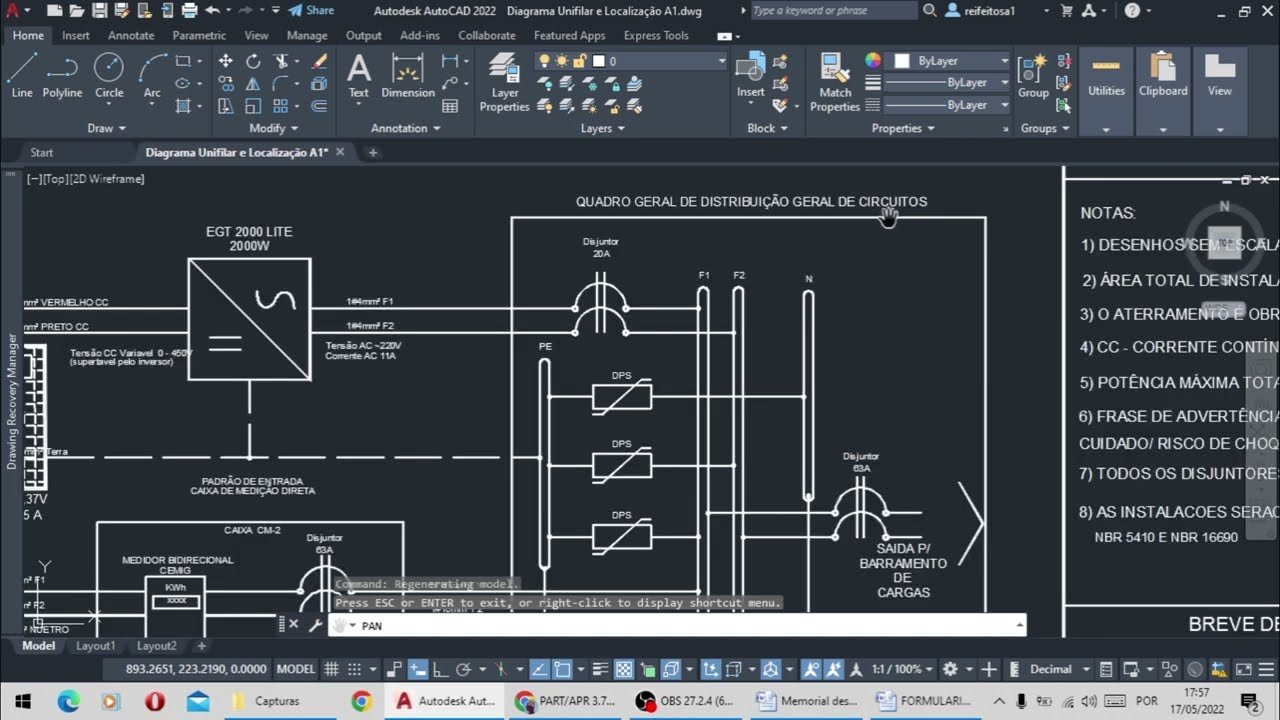Select the Hatch tool in Draw panel
This screenshot has width=1280, height=720.
tap(183, 106)
